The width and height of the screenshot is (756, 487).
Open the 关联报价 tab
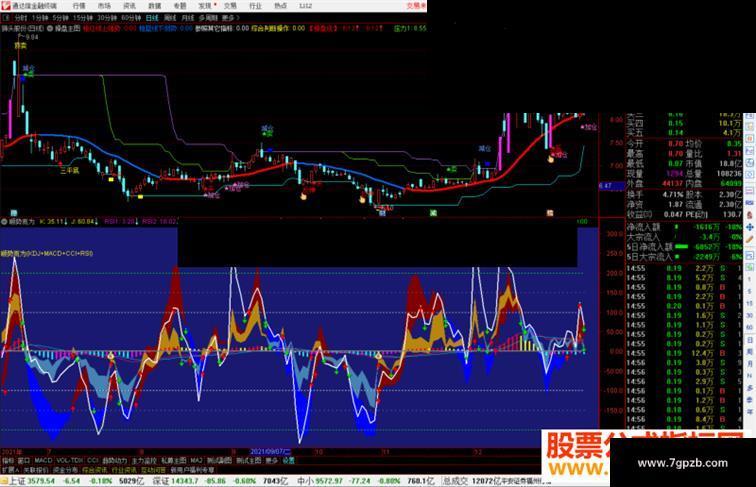(x=36, y=470)
